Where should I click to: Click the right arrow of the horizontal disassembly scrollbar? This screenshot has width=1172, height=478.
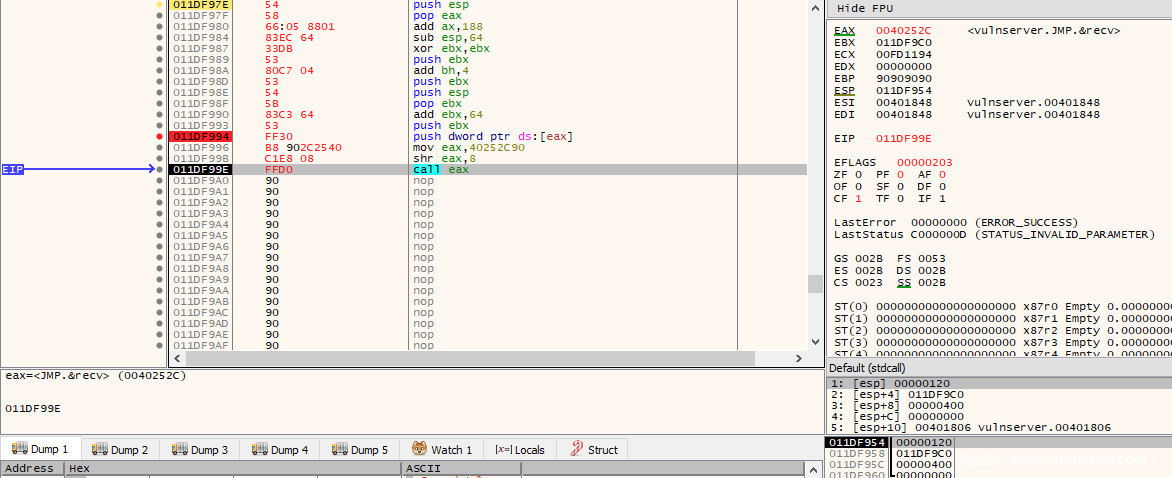[799, 358]
